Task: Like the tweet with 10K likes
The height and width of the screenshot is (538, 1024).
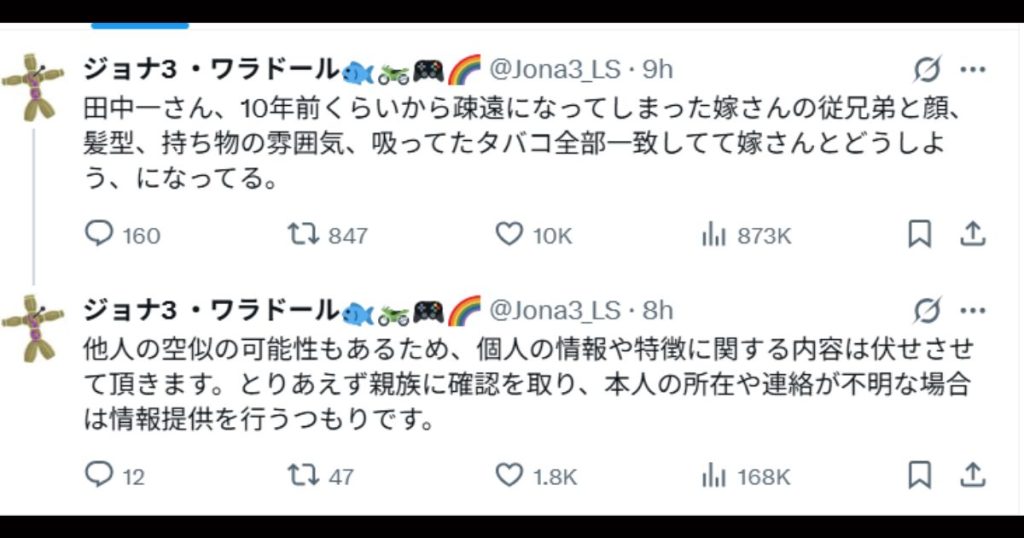Action: [x=510, y=235]
